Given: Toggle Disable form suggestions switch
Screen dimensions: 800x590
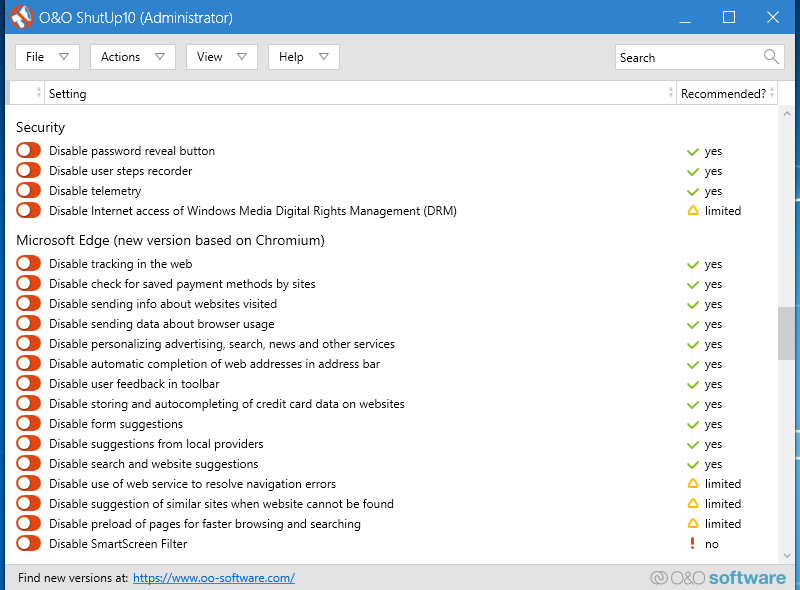Looking at the screenshot, I should (28, 423).
